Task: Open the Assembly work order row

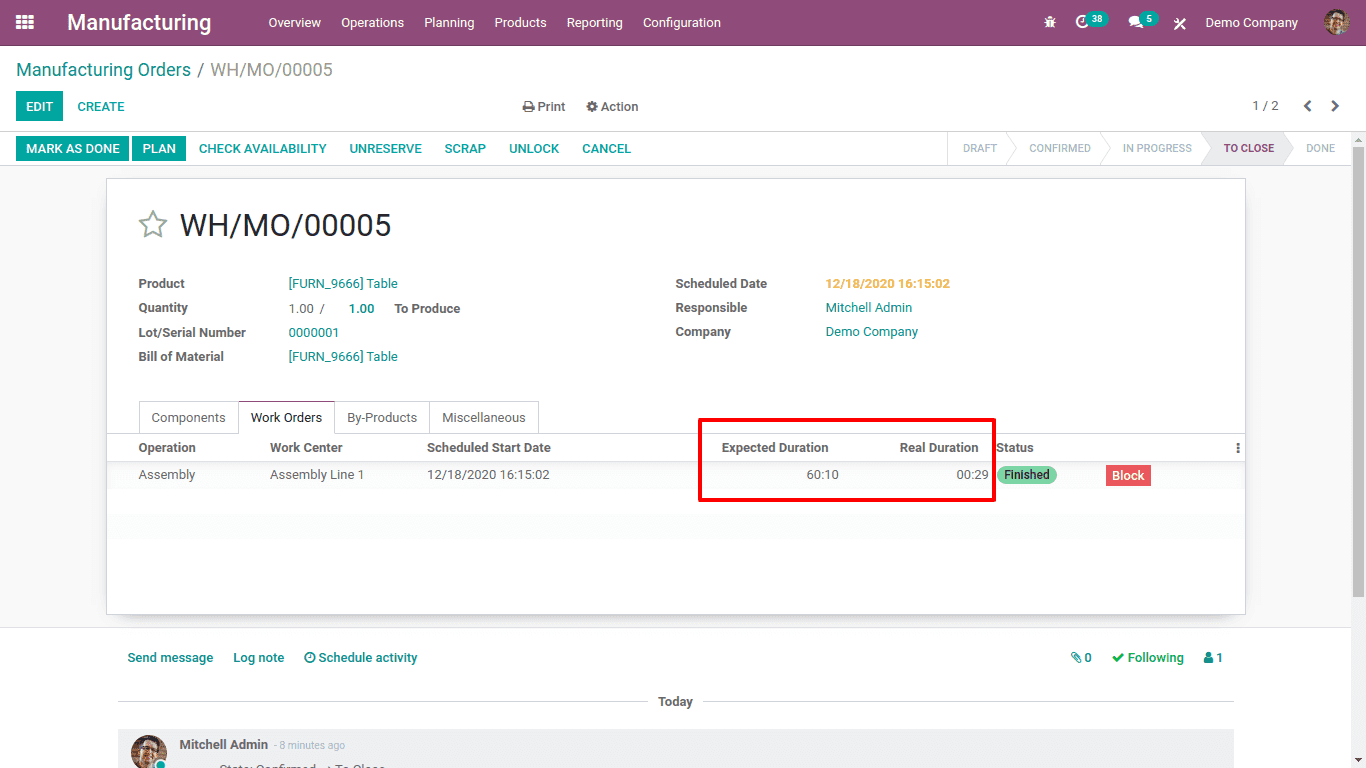Action: [x=676, y=475]
